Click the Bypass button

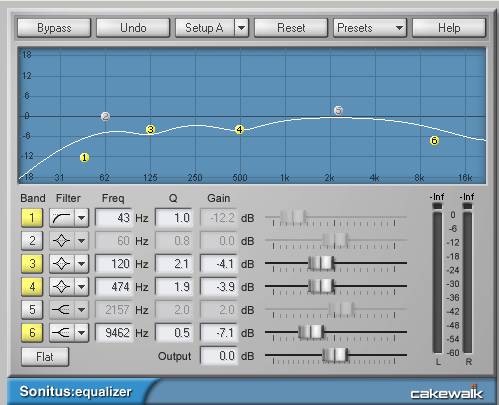54,28
